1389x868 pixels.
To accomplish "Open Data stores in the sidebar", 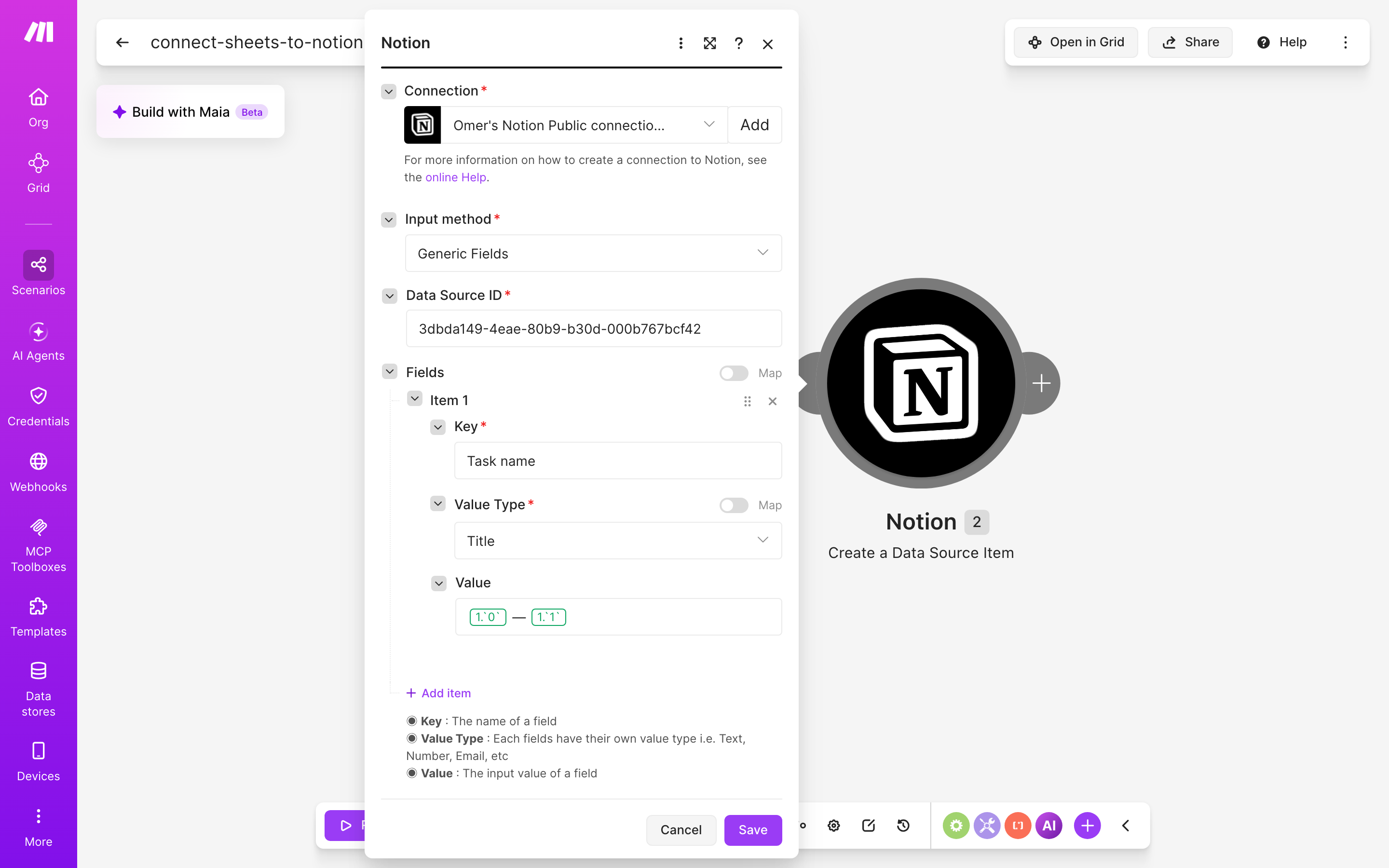I will click(x=39, y=690).
